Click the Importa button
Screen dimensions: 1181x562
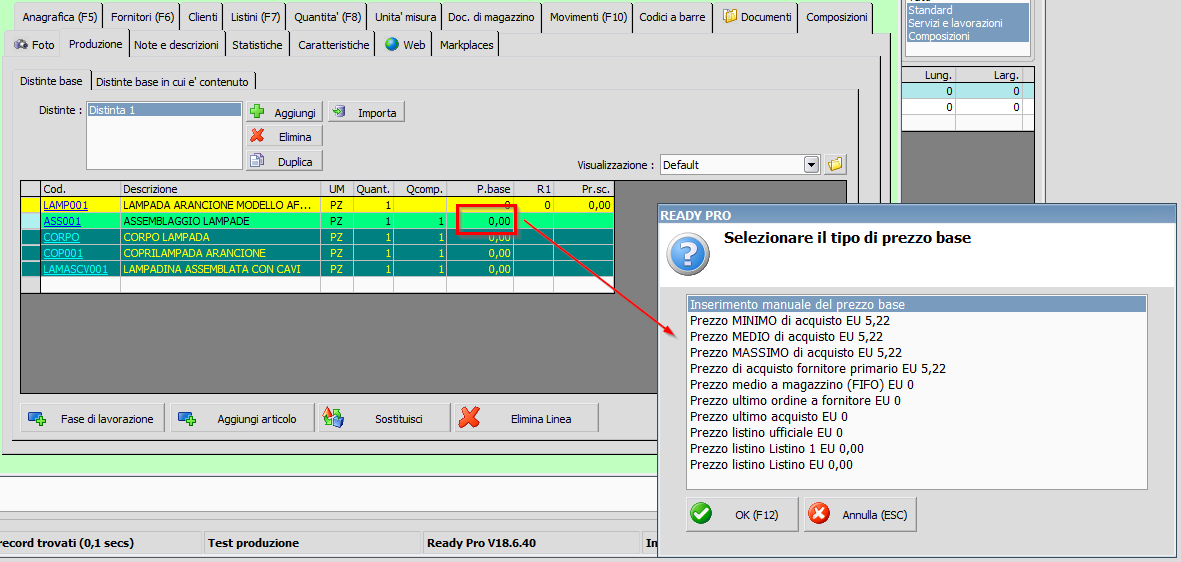point(367,112)
